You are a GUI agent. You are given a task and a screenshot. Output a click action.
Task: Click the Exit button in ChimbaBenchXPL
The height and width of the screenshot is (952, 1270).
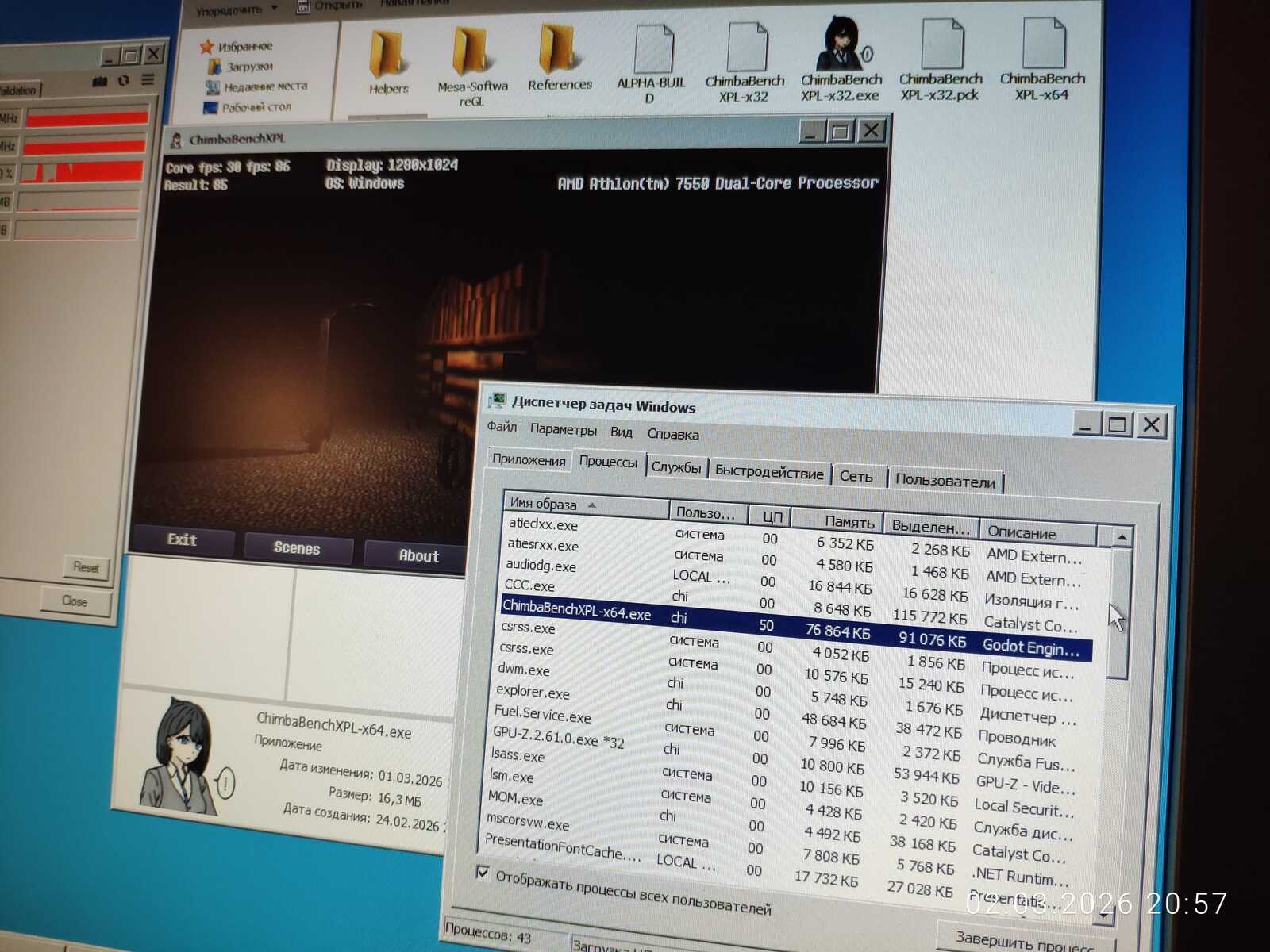point(183,539)
